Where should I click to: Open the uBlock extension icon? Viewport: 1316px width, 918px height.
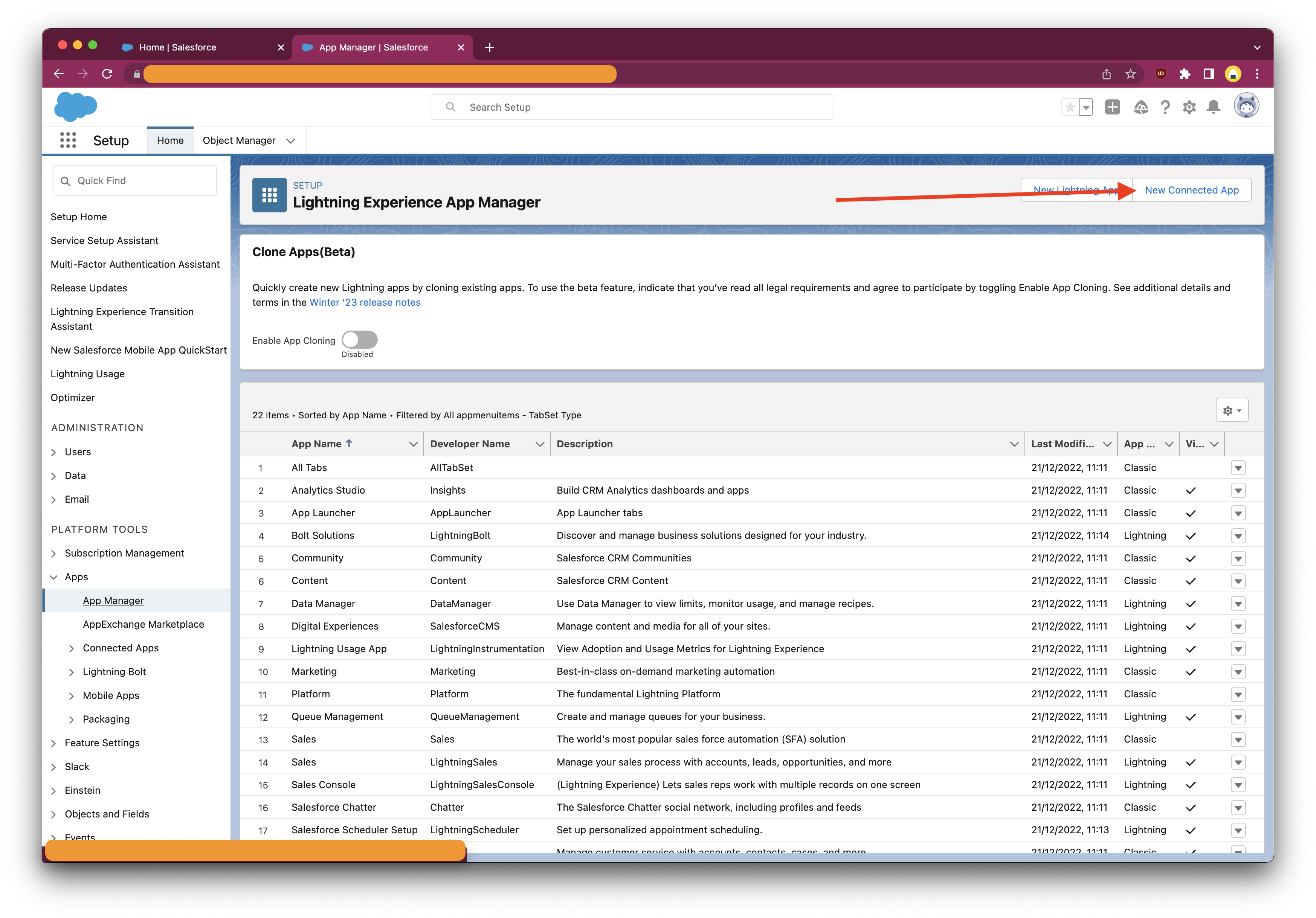[x=1161, y=73]
